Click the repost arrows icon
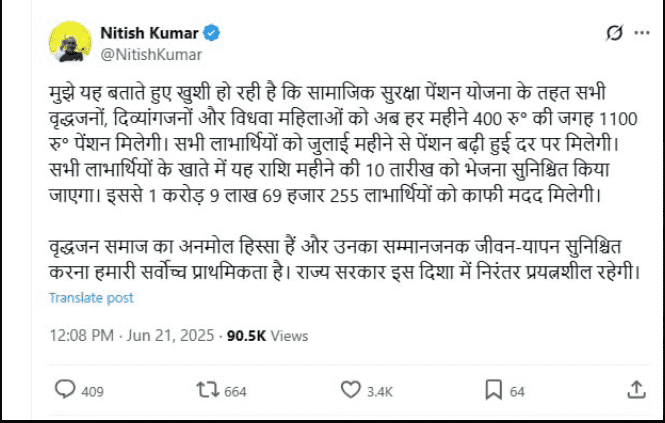665x423 pixels. click(208, 390)
